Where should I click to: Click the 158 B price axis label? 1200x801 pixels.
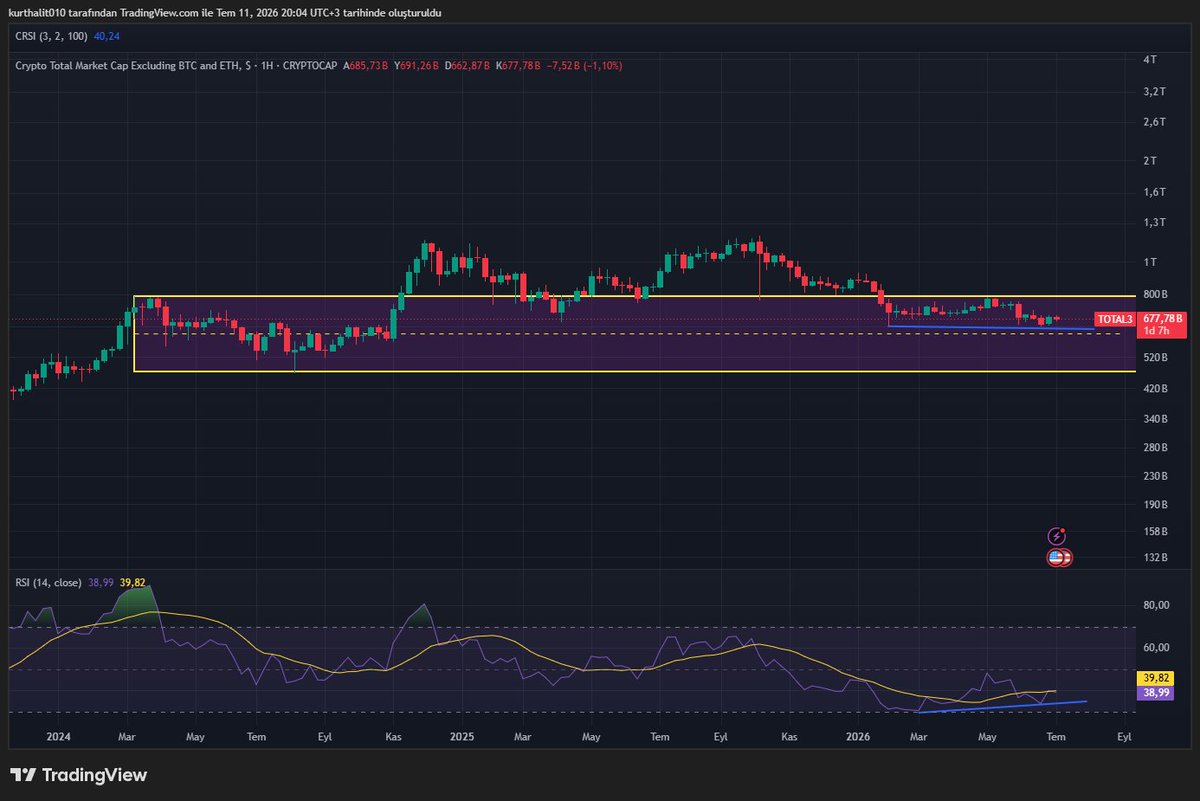pos(1156,532)
